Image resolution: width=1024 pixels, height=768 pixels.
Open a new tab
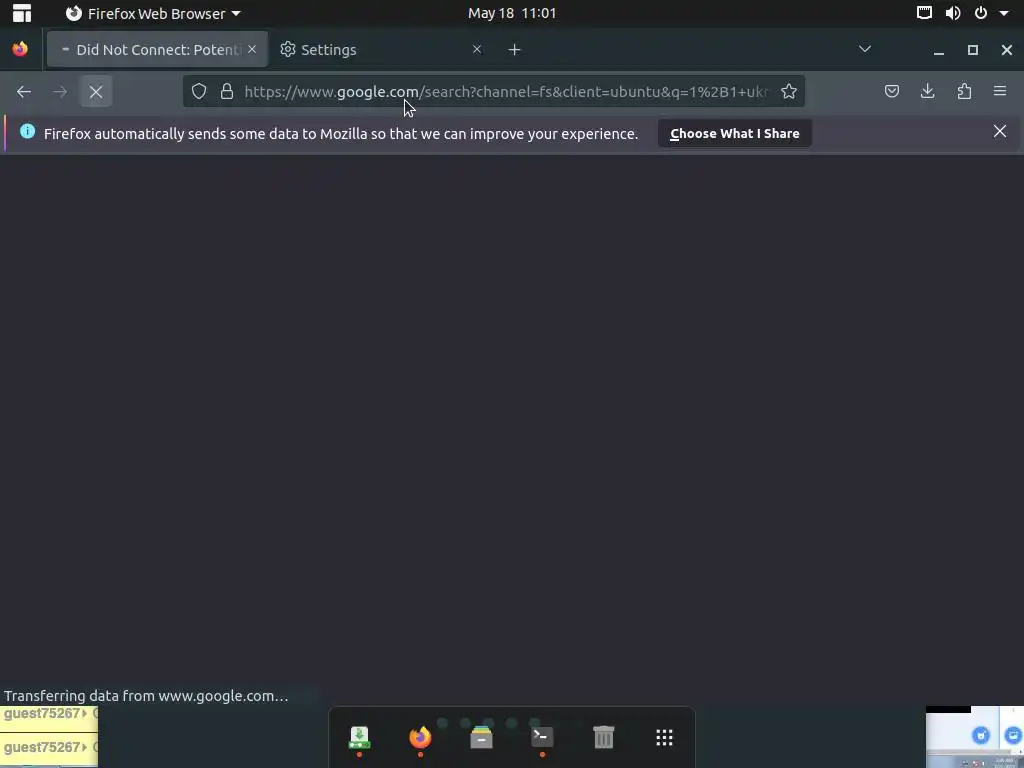pyautogui.click(x=515, y=50)
